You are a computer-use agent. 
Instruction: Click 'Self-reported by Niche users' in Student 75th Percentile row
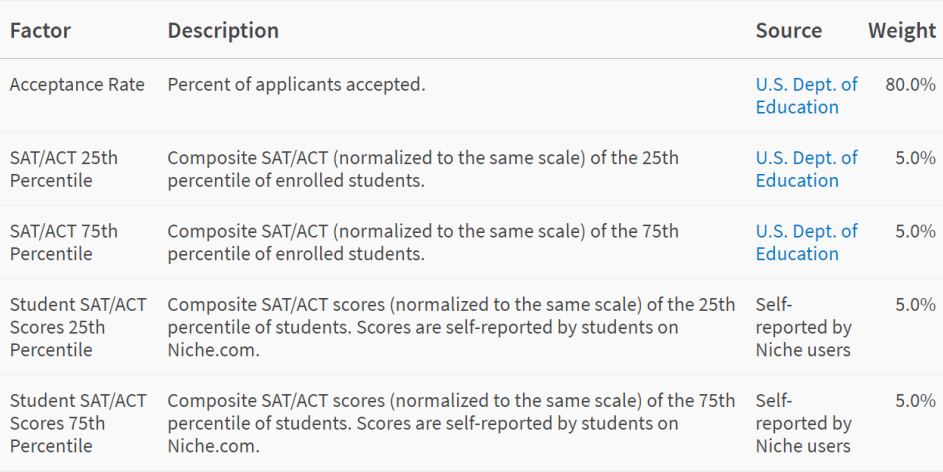click(803, 423)
